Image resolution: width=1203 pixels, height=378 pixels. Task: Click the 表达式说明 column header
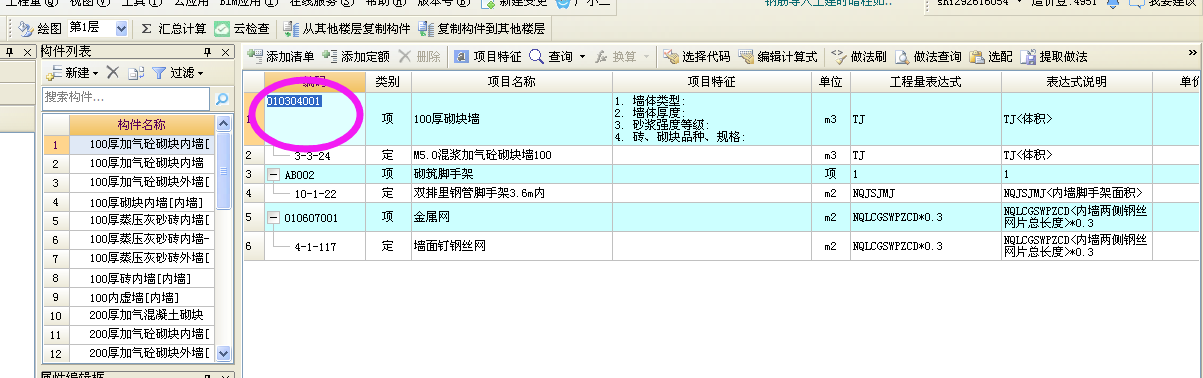[x=1076, y=81]
